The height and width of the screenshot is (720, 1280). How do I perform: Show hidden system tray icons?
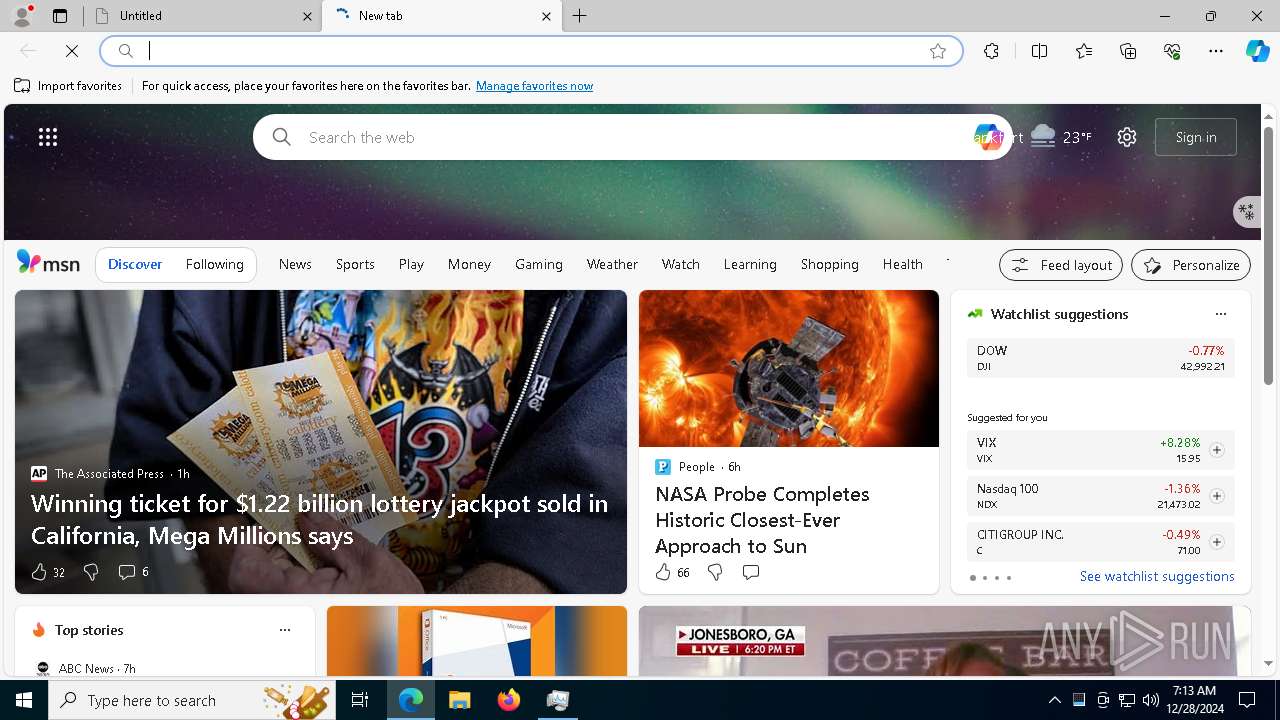[x=1054, y=700]
